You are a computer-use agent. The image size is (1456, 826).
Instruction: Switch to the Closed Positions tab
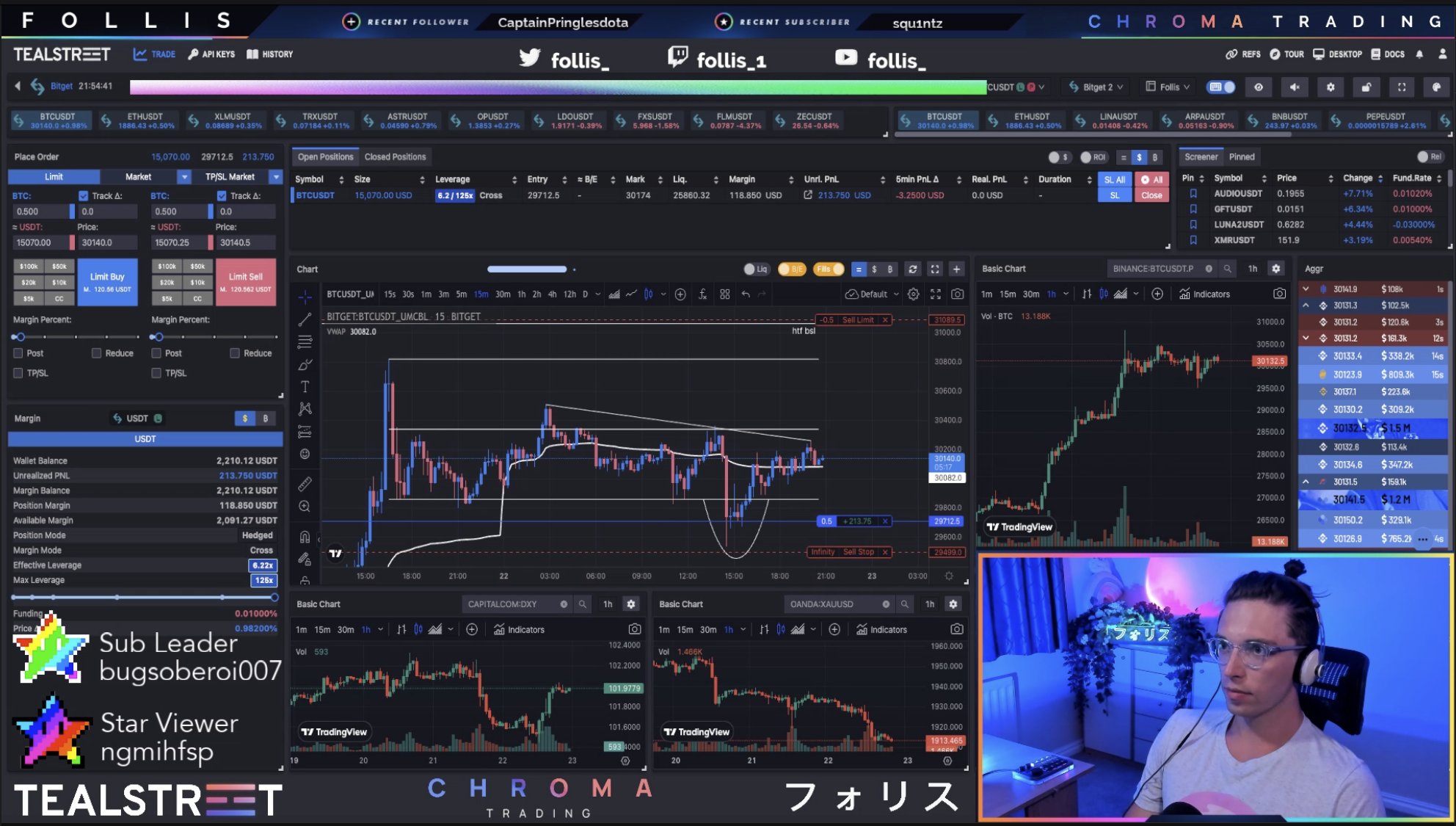click(x=395, y=156)
